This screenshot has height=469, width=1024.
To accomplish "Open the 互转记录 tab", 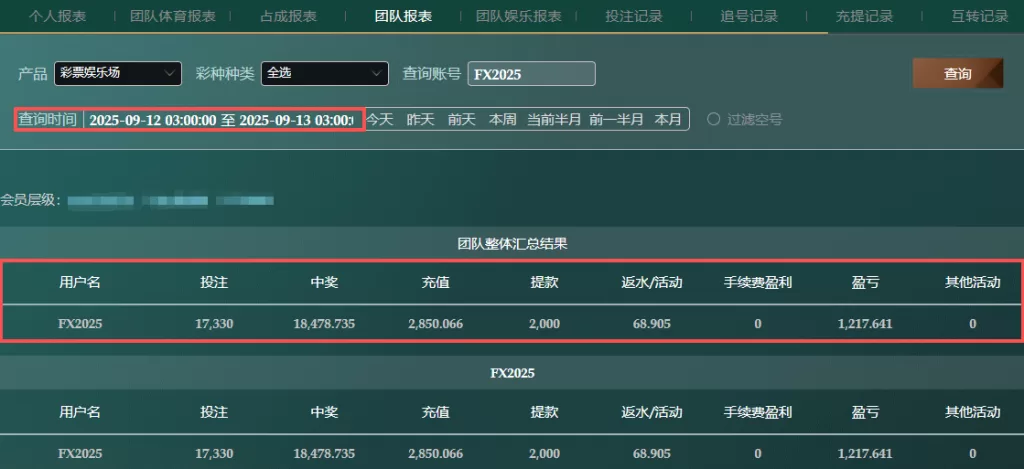I will [979, 16].
